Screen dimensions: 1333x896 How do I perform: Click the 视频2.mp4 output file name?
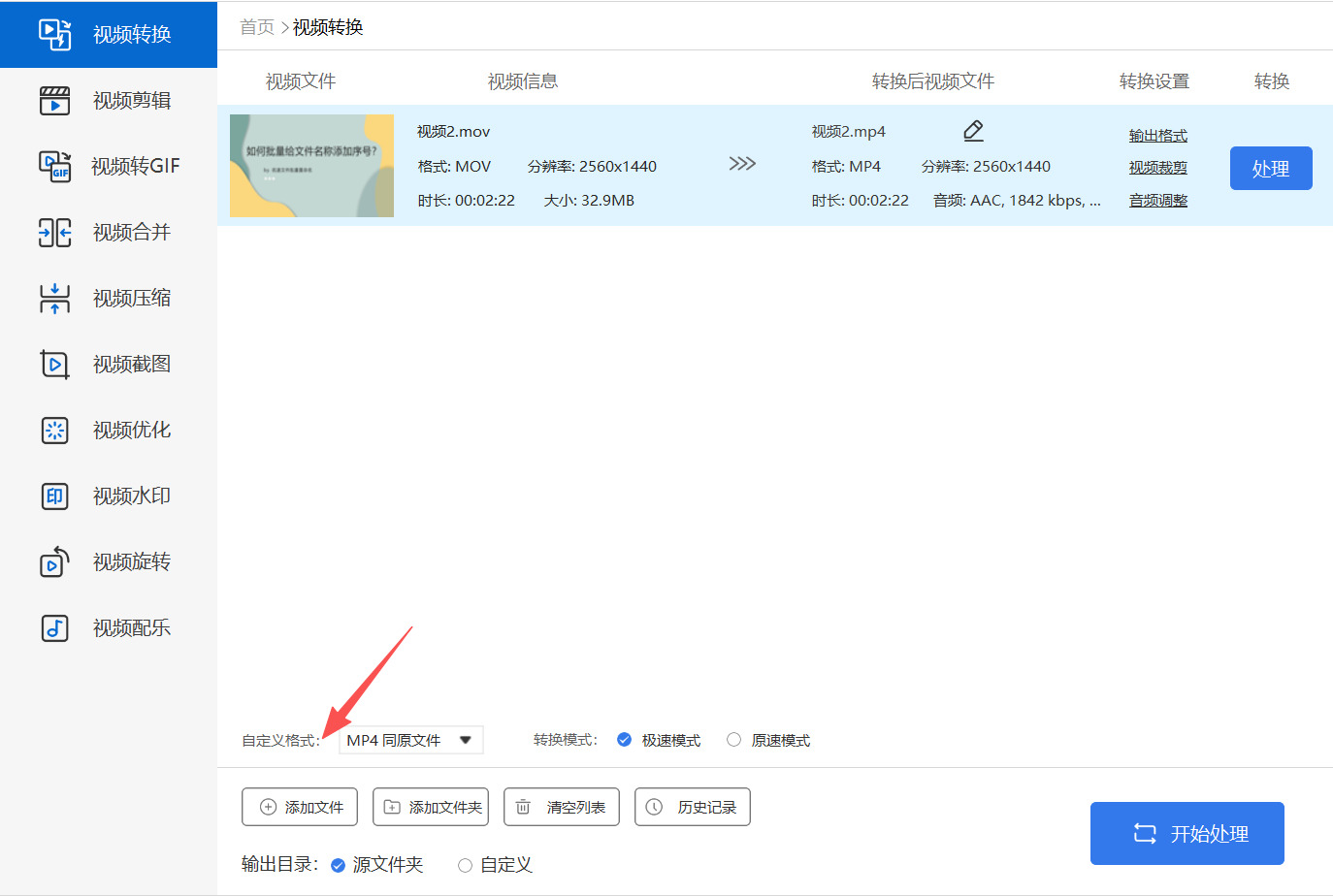point(849,132)
